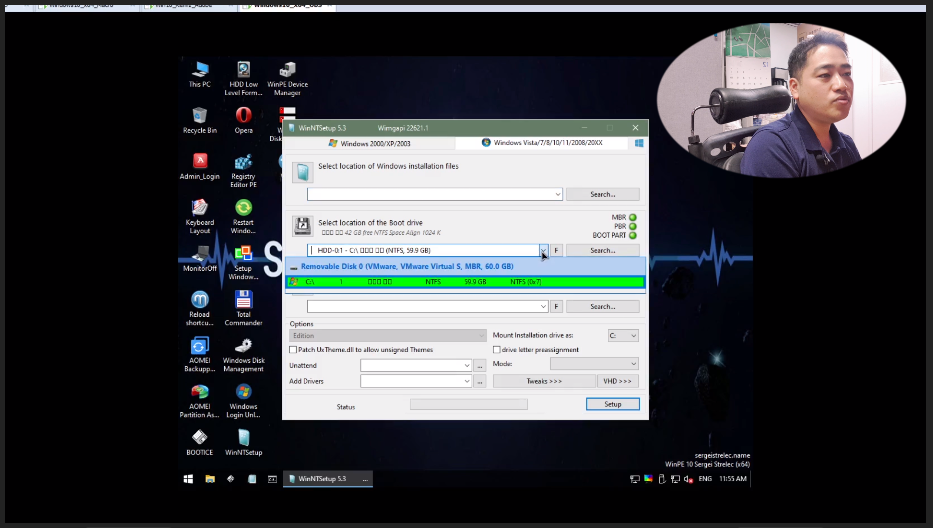Expand the Add Drivers dropdown

(x=466, y=382)
